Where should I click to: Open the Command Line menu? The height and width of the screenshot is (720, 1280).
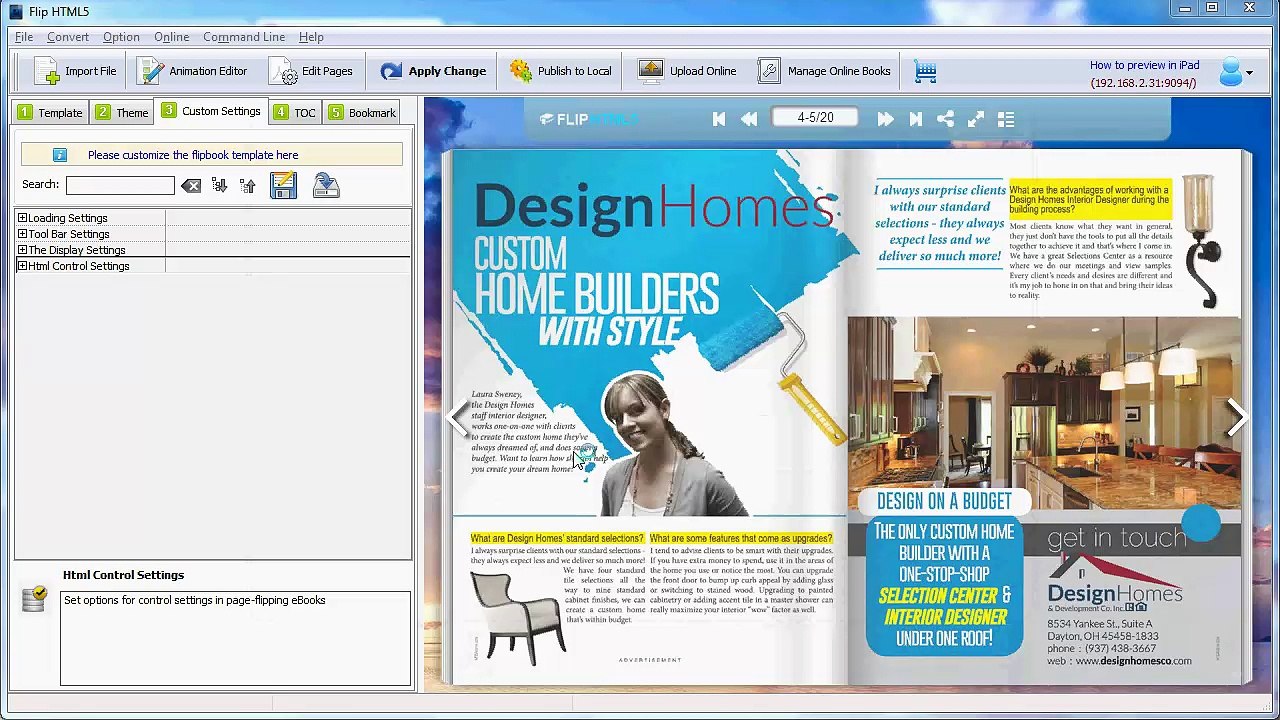pos(244,37)
